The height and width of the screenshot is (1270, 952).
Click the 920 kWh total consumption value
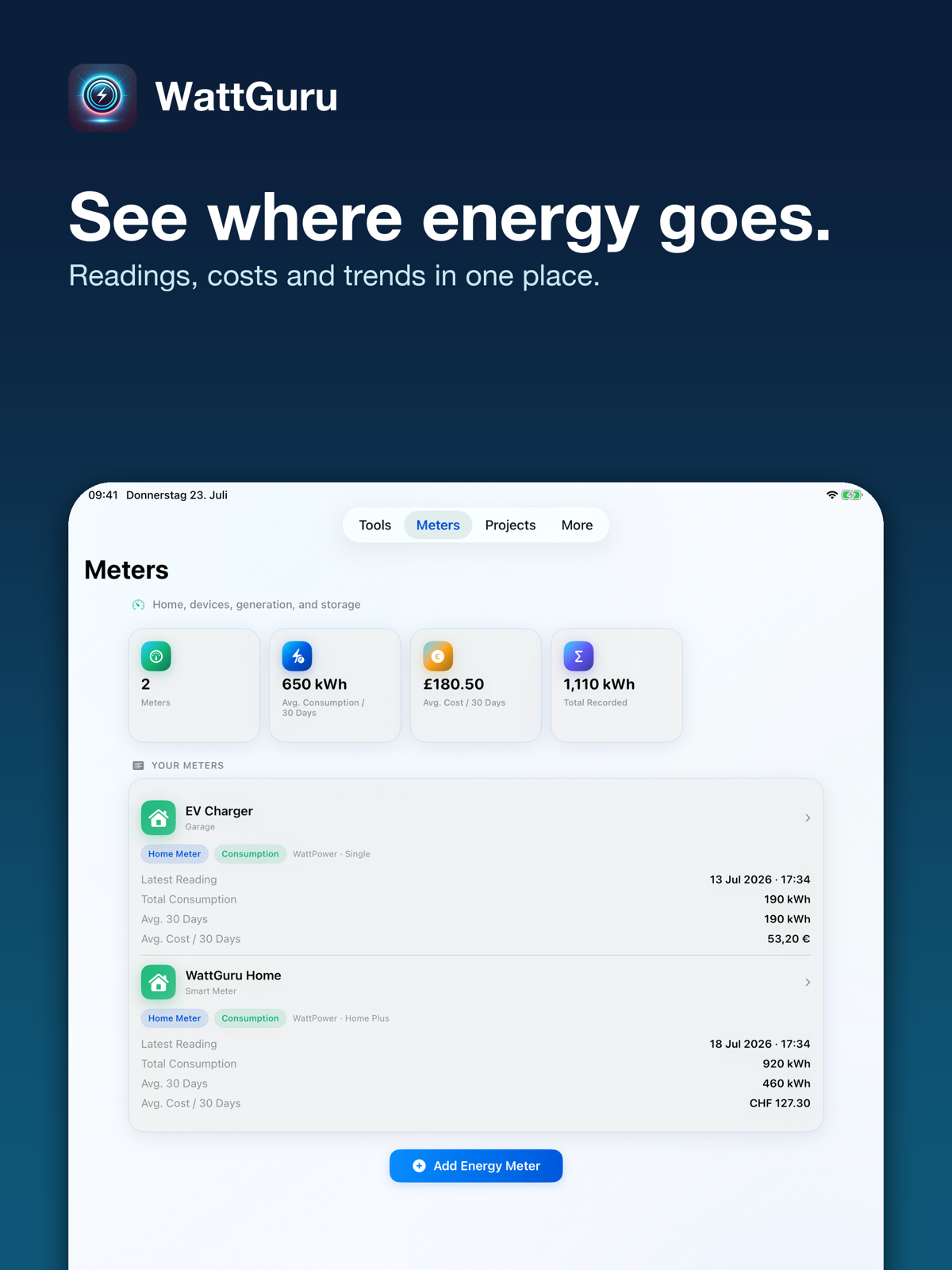click(786, 1064)
